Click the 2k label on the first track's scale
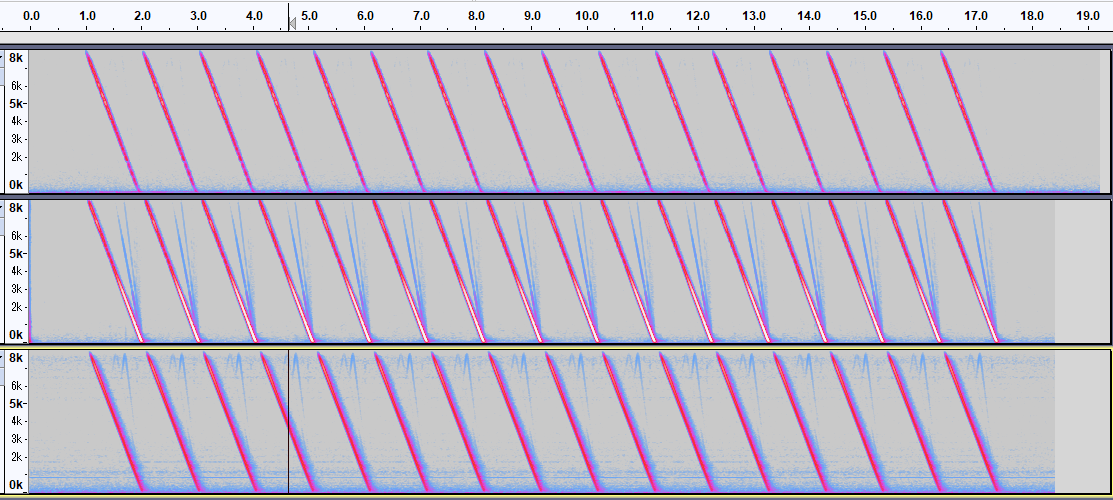Image resolution: width=1113 pixels, height=500 pixels. (18, 157)
